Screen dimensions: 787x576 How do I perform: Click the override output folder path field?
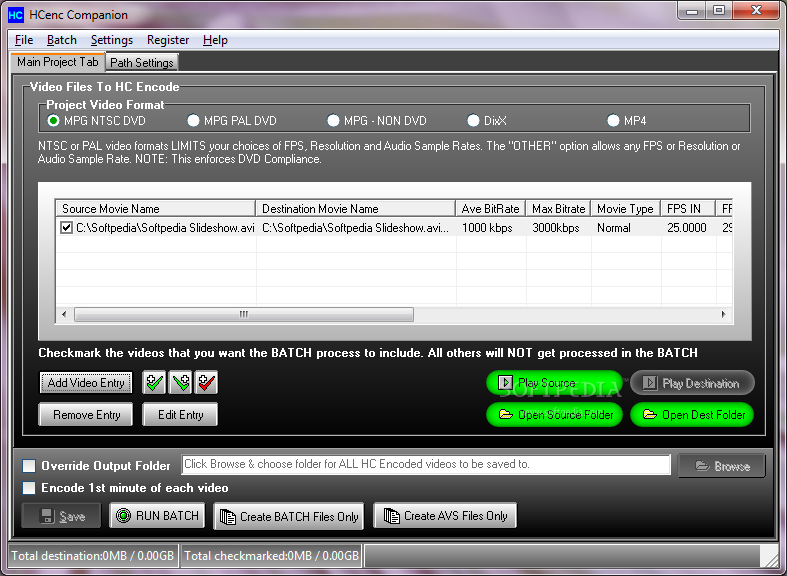tap(426, 464)
